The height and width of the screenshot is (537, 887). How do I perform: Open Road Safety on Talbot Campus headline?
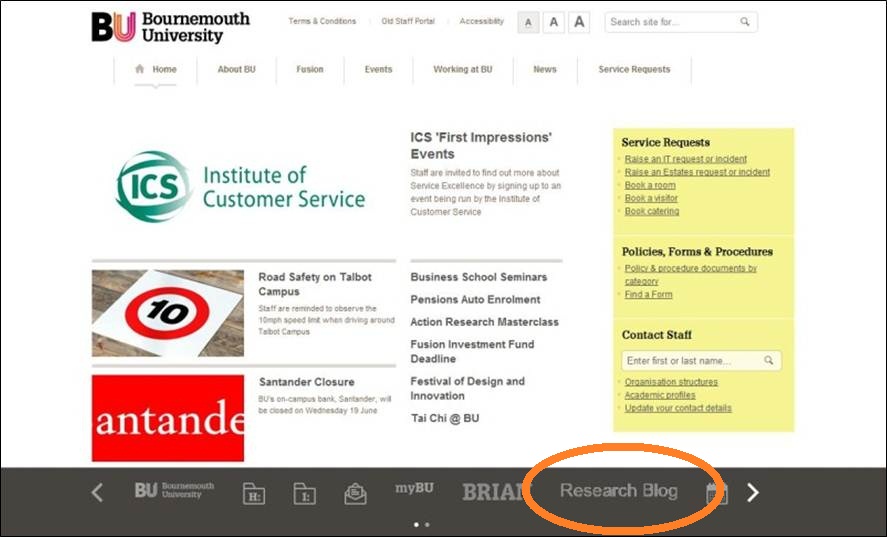315,284
